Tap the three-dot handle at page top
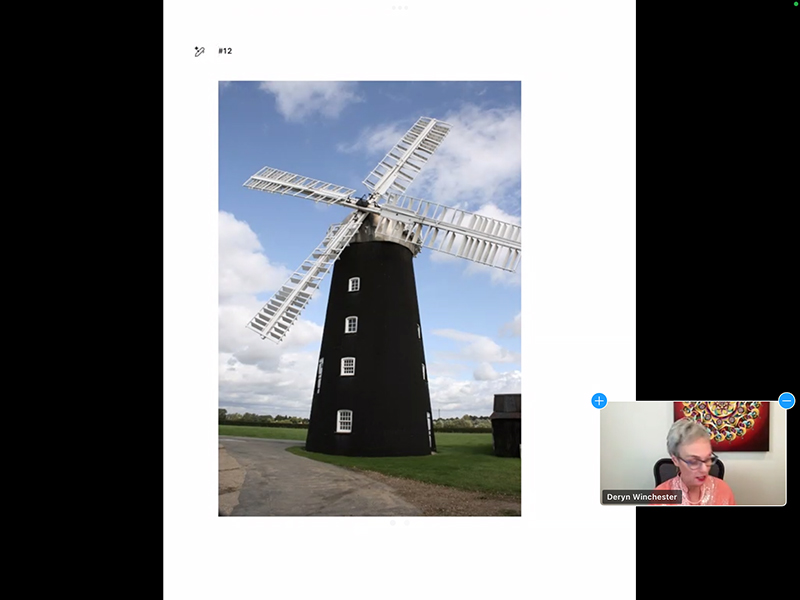Image resolution: width=800 pixels, height=600 pixels. click(x=400, y=8)
